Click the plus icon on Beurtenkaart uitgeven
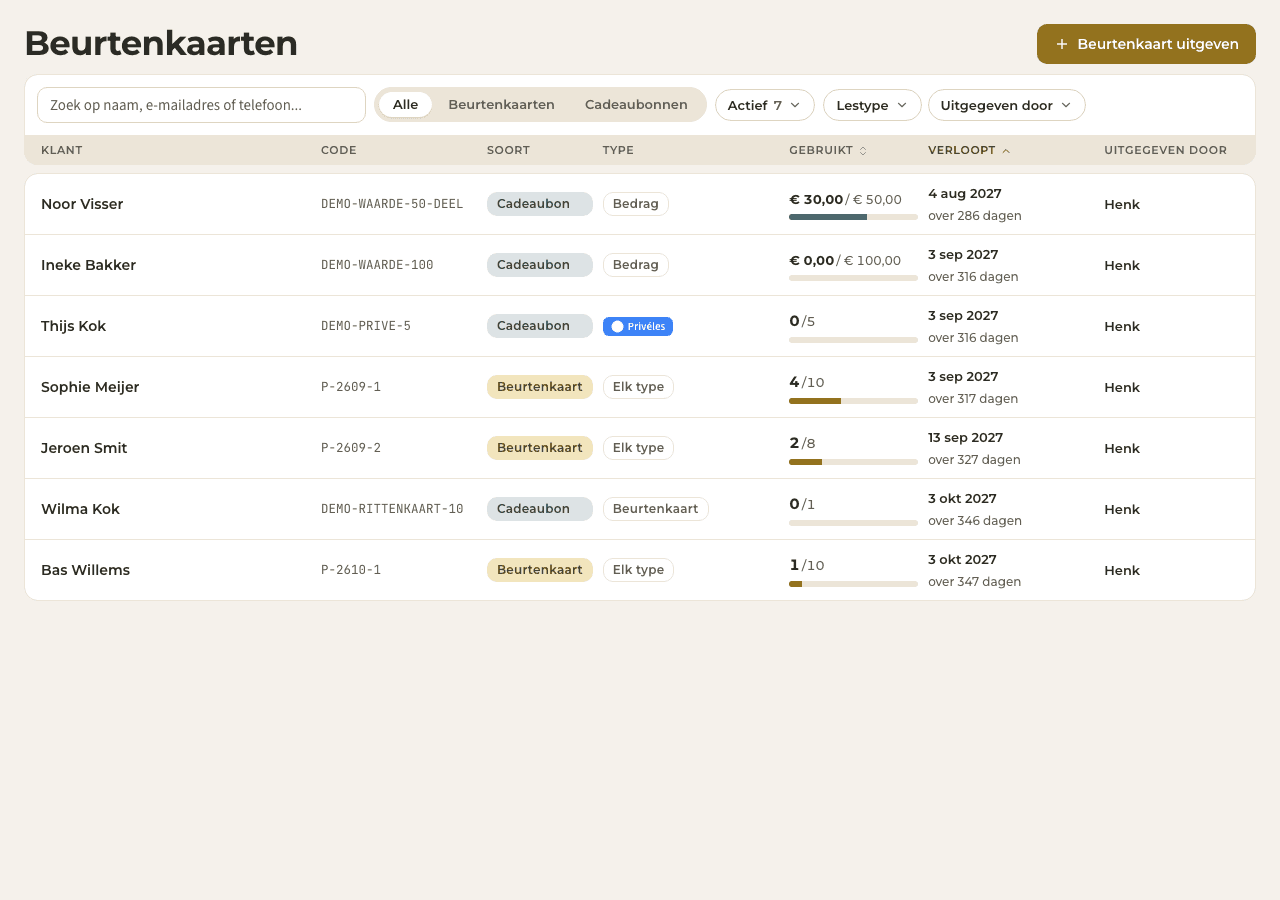 click(x=1062, y=44)
